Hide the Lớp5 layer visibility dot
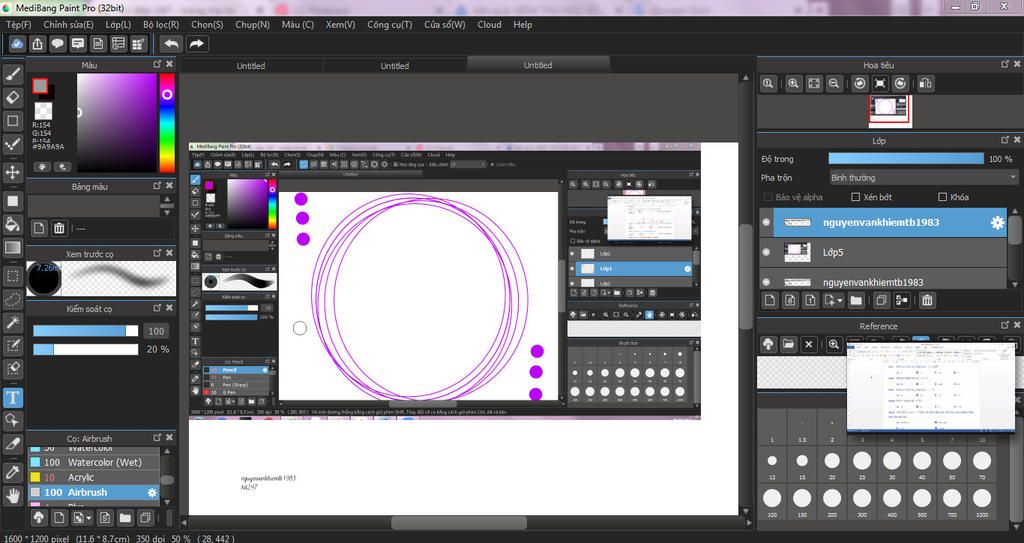Viewport: 1024px width, 543px height. (767, 252)
